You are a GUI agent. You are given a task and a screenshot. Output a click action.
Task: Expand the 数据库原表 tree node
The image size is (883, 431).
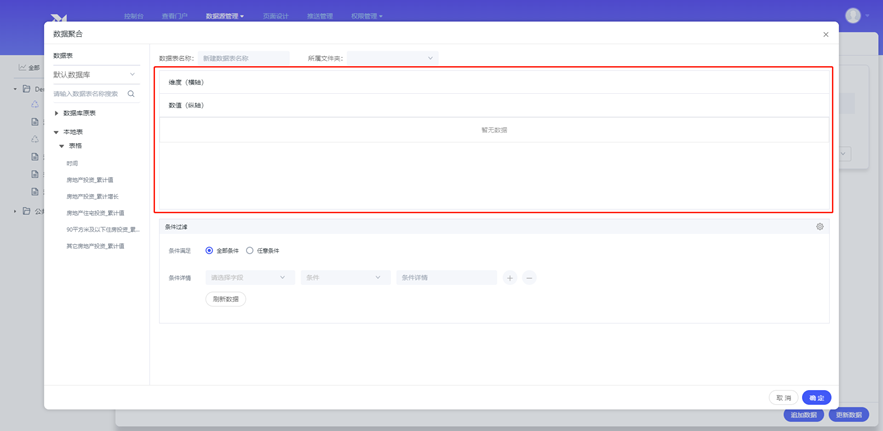coord(57,113)
